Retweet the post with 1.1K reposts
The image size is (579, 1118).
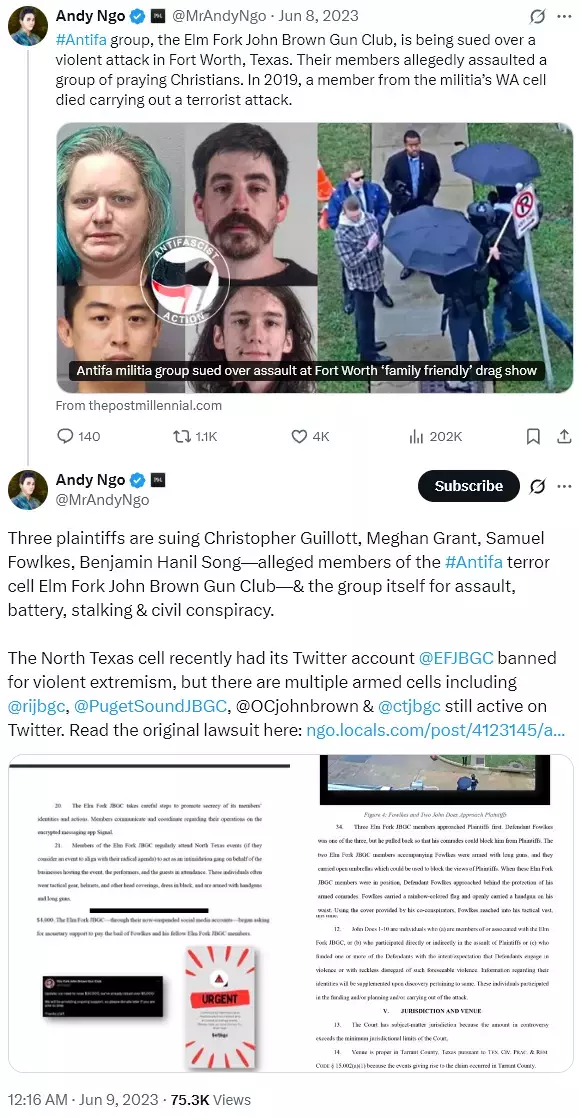coord(195,436)
